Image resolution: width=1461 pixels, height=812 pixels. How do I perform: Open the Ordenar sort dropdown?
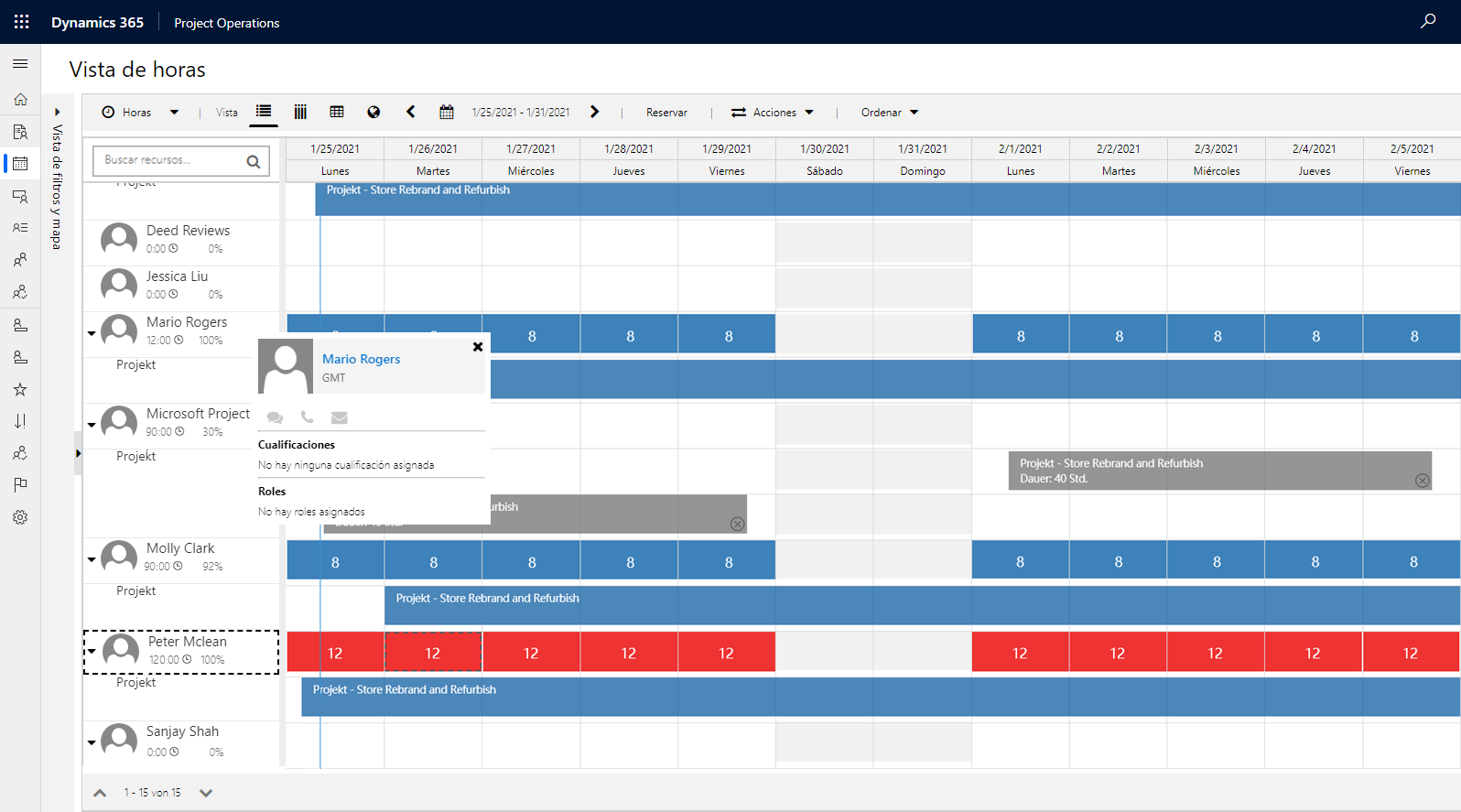890,113
